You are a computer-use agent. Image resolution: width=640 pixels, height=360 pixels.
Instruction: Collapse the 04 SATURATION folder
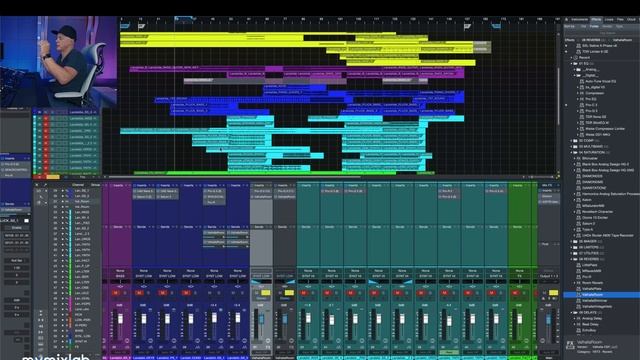571,152
